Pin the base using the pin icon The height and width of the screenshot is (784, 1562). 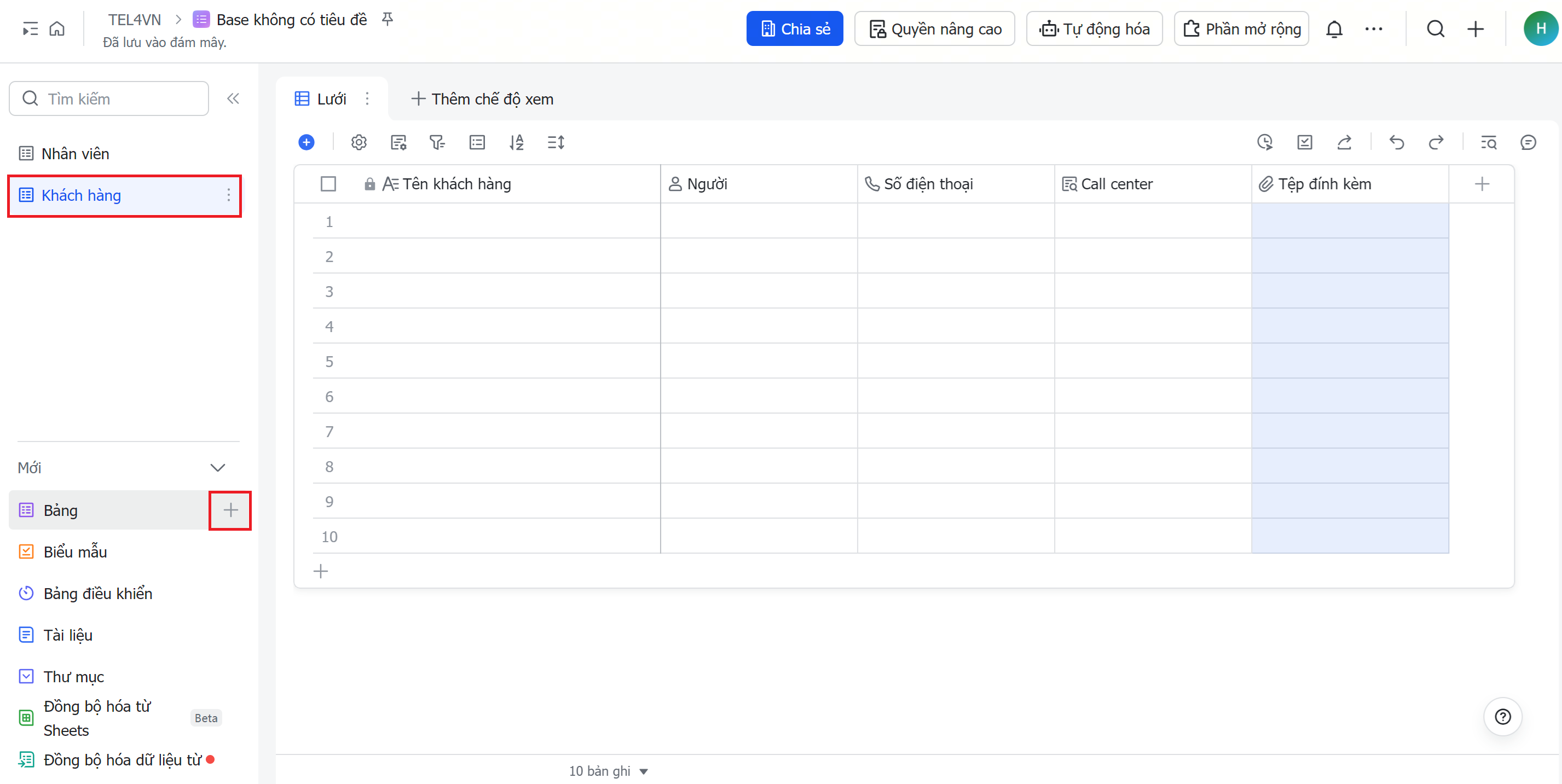(x=387, y=19)
